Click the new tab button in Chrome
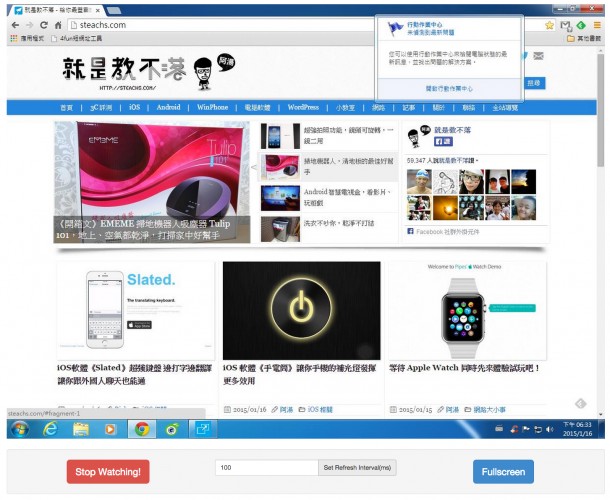Image resolution: width=610 pixels, height=500 pixels. coord(114,10)
